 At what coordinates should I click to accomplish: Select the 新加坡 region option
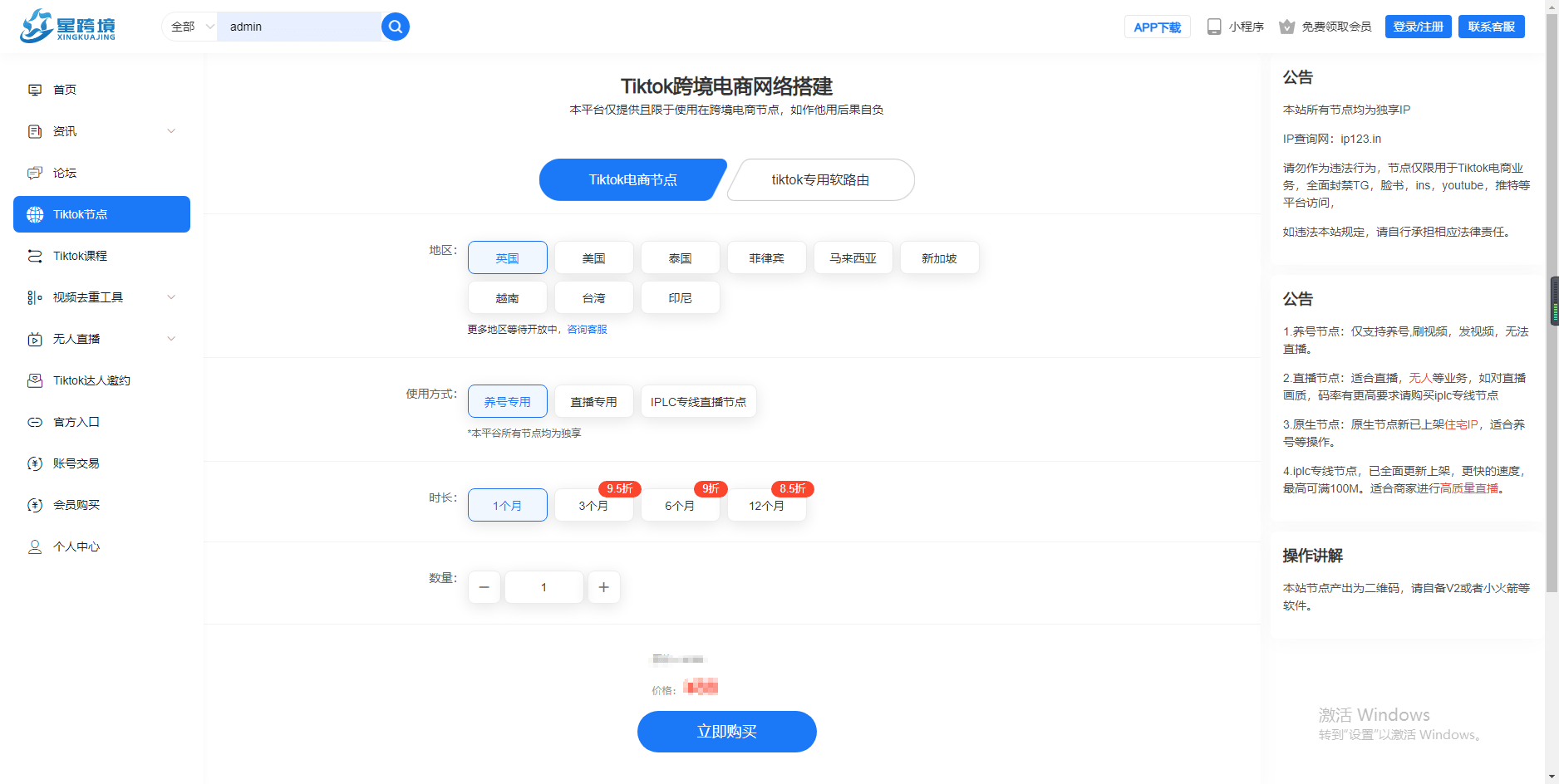pos(940,257)
